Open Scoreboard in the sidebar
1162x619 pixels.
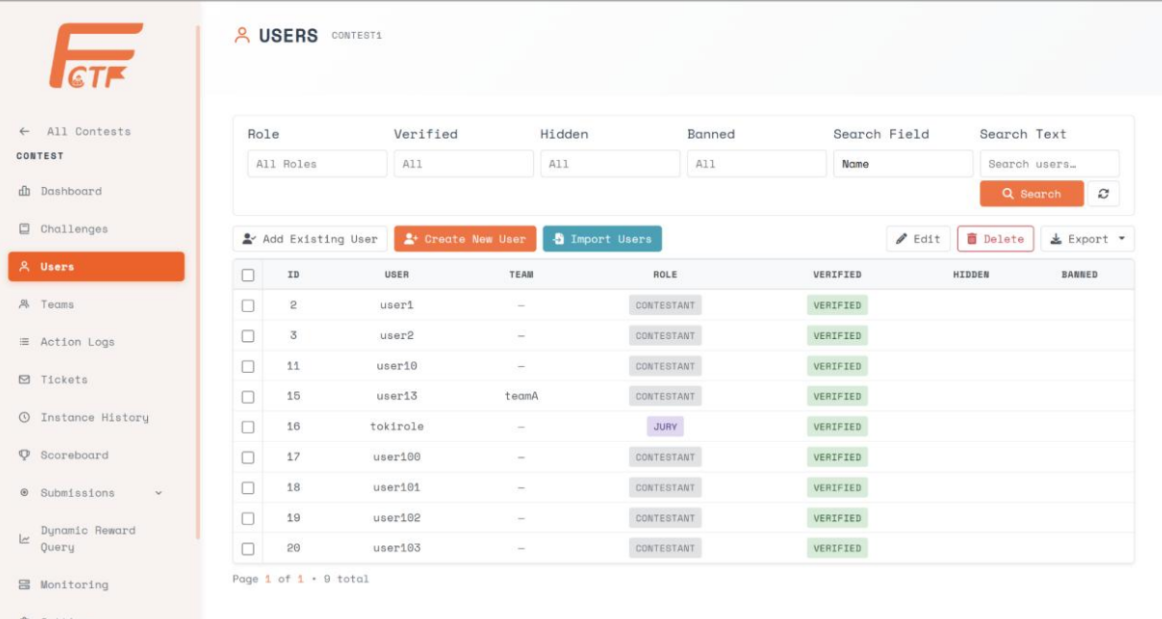(x=96, y=455)
